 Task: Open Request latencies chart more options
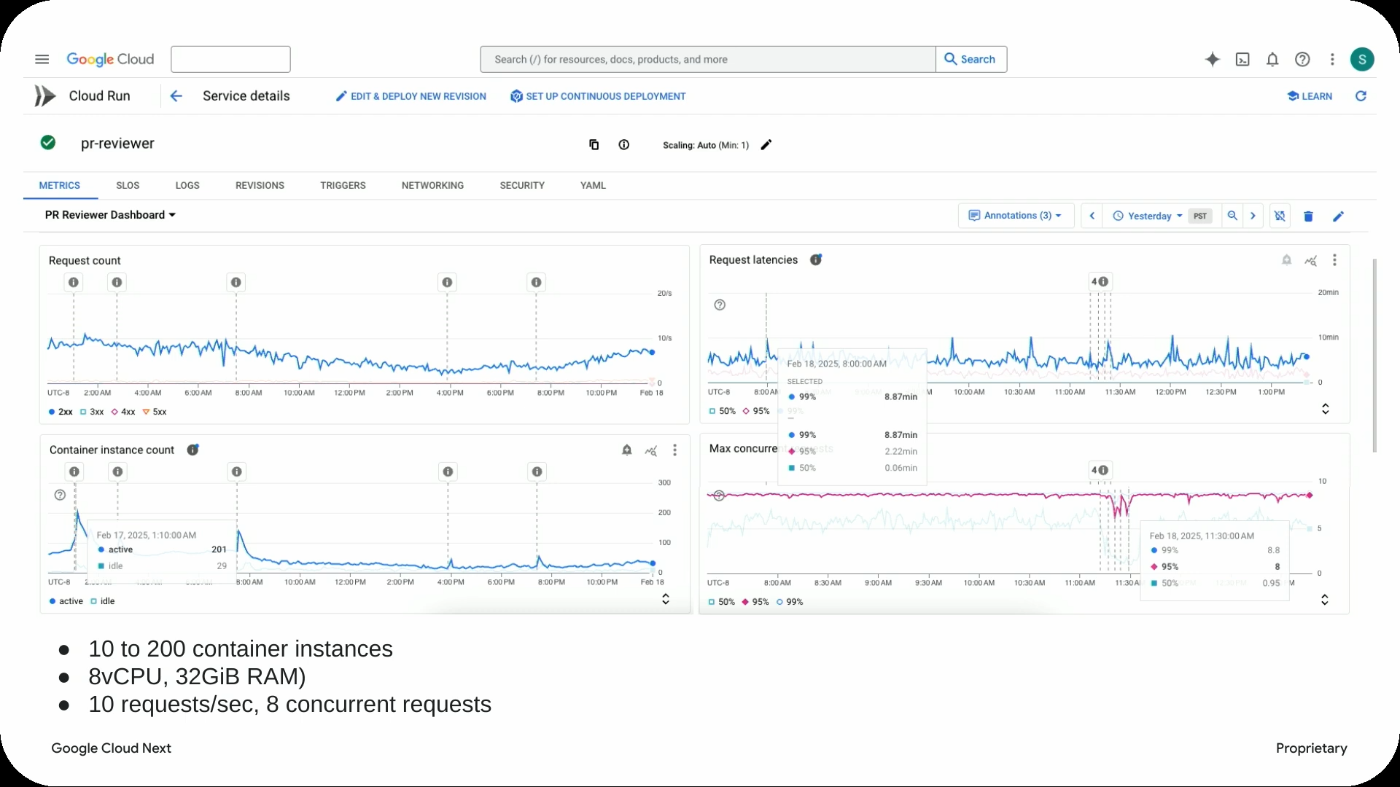pos(1334,260)
